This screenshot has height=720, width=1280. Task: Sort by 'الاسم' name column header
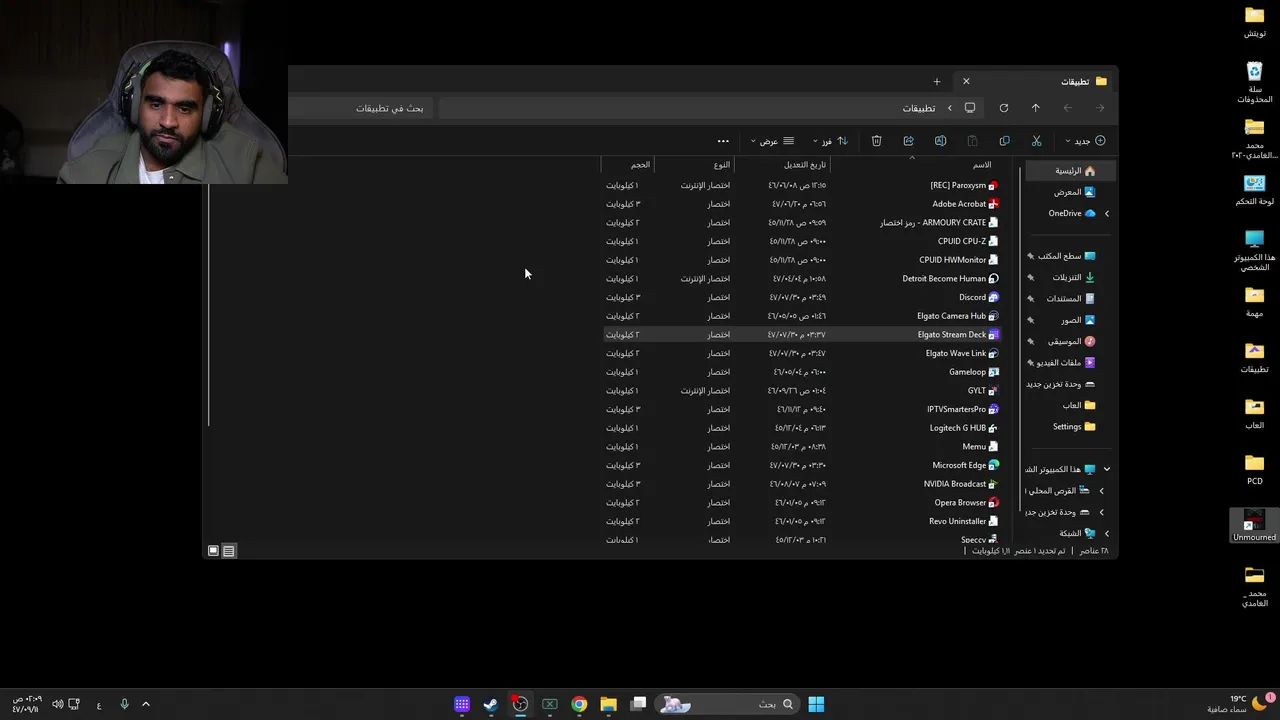tap(982, 165)
